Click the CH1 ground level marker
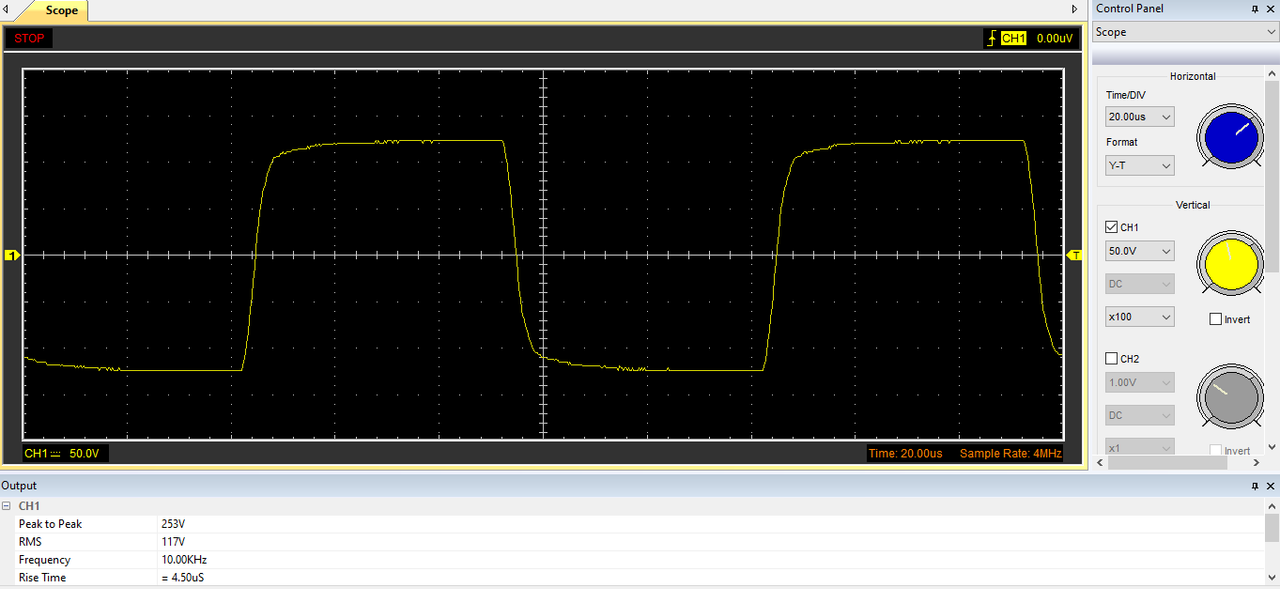The width and height of the screenshot is (1280, 589). [x=13, y=256]
